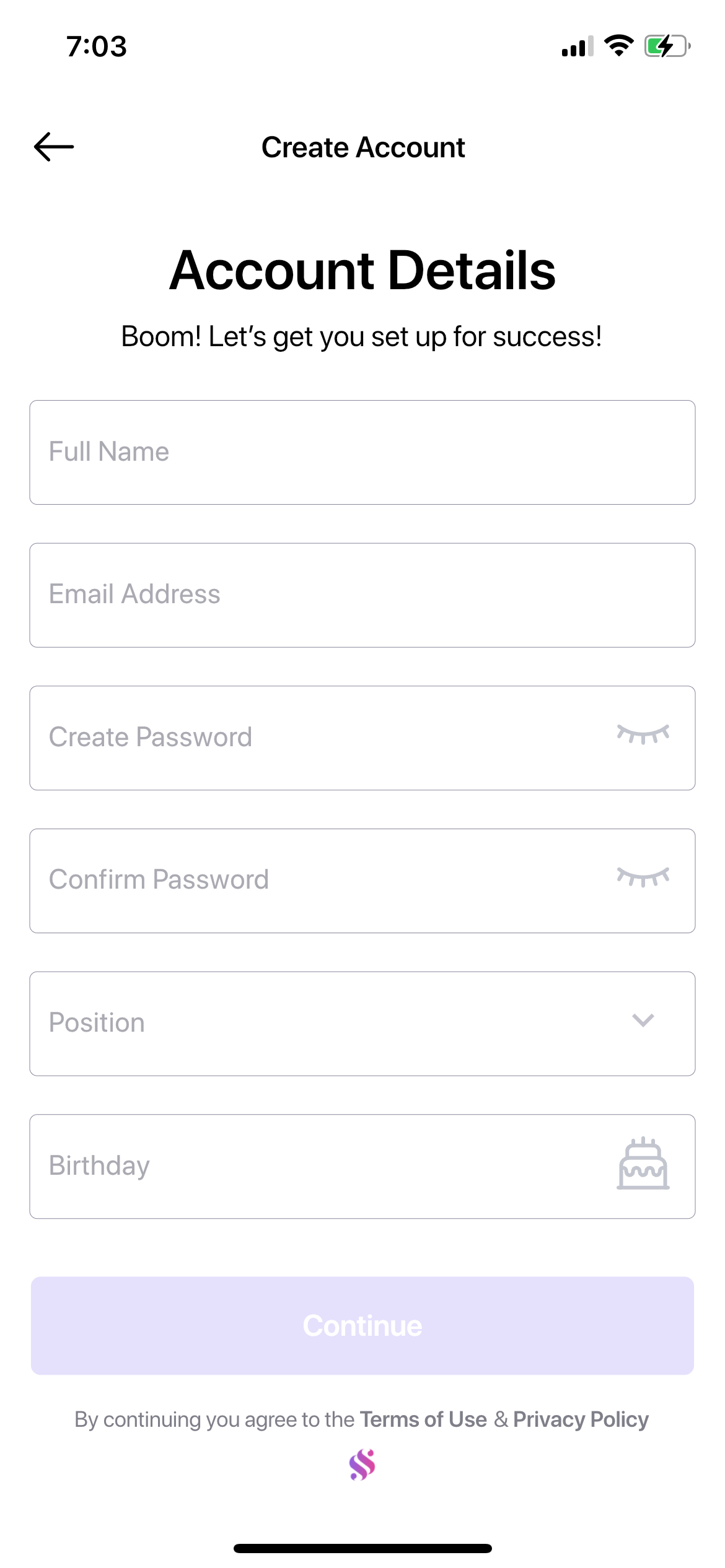725x1568 pixels.
Task: Focus the Email Address input field
Action: coord(362,595)
